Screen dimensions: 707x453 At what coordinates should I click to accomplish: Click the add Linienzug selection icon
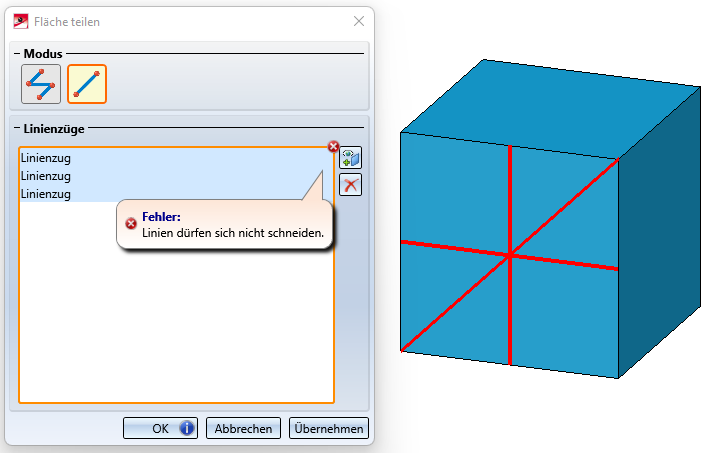(x=350, y=158)
